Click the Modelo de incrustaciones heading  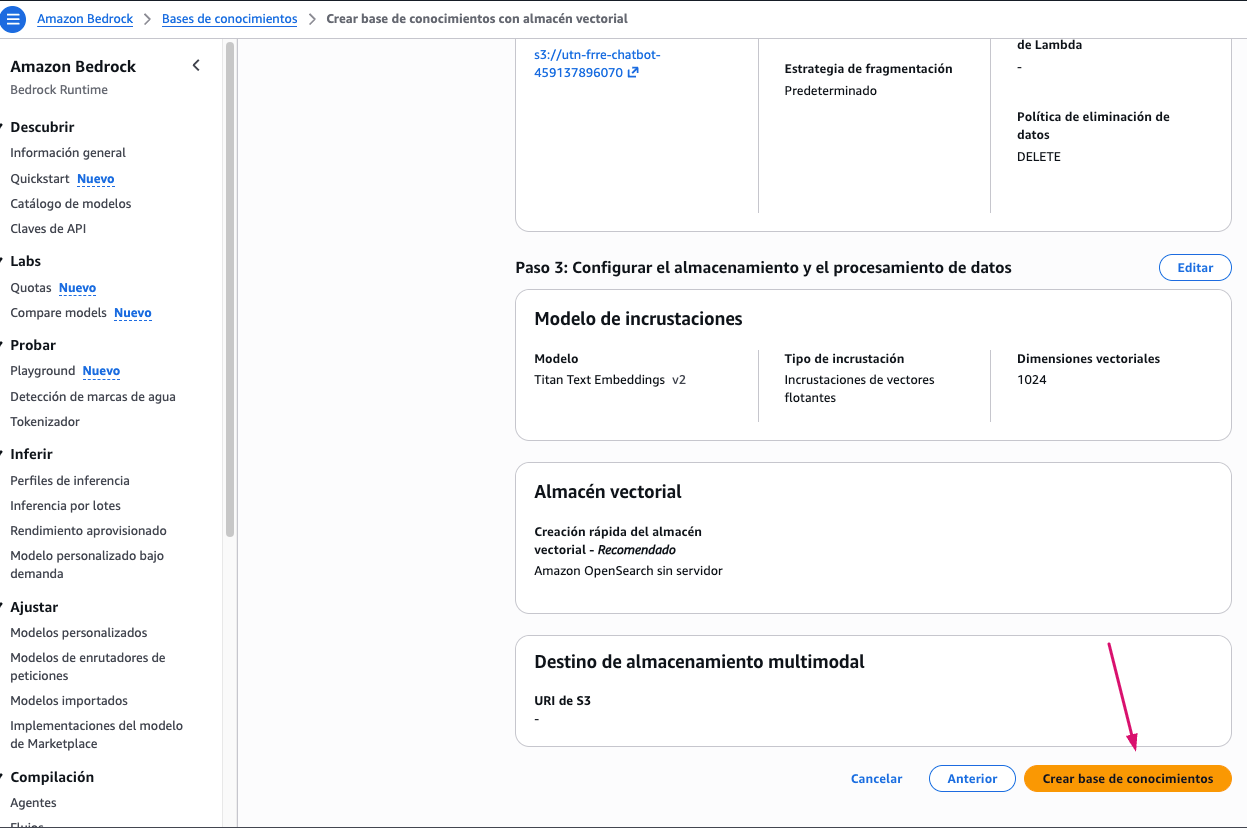pyautogui.click(x=638, y=319)
